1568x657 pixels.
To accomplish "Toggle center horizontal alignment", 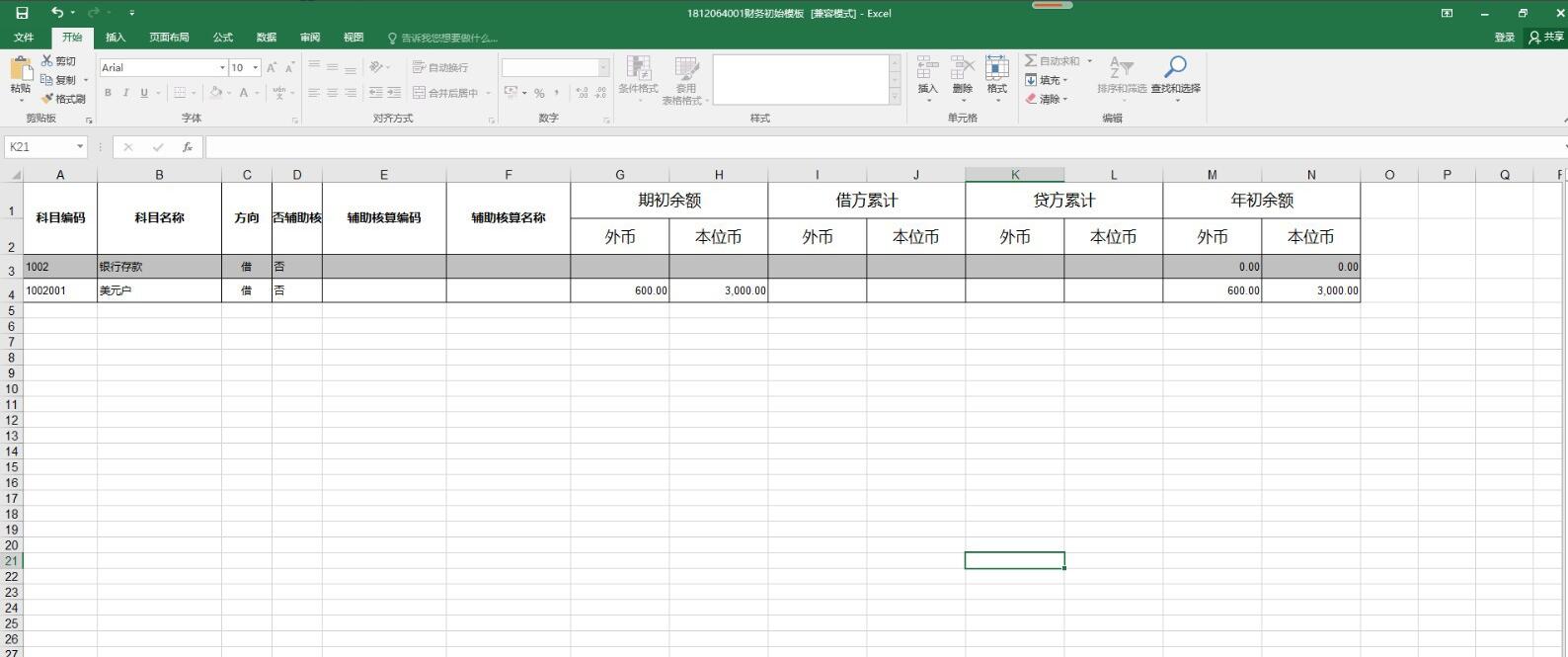I will pyautogui.click(x=332, y=93).
